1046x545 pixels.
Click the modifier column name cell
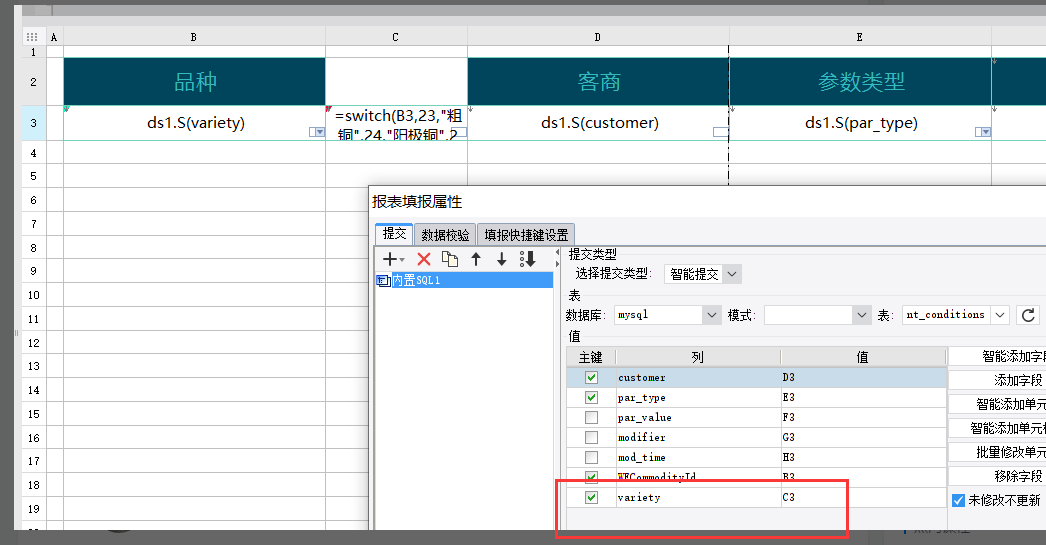(x=698, y=438)
